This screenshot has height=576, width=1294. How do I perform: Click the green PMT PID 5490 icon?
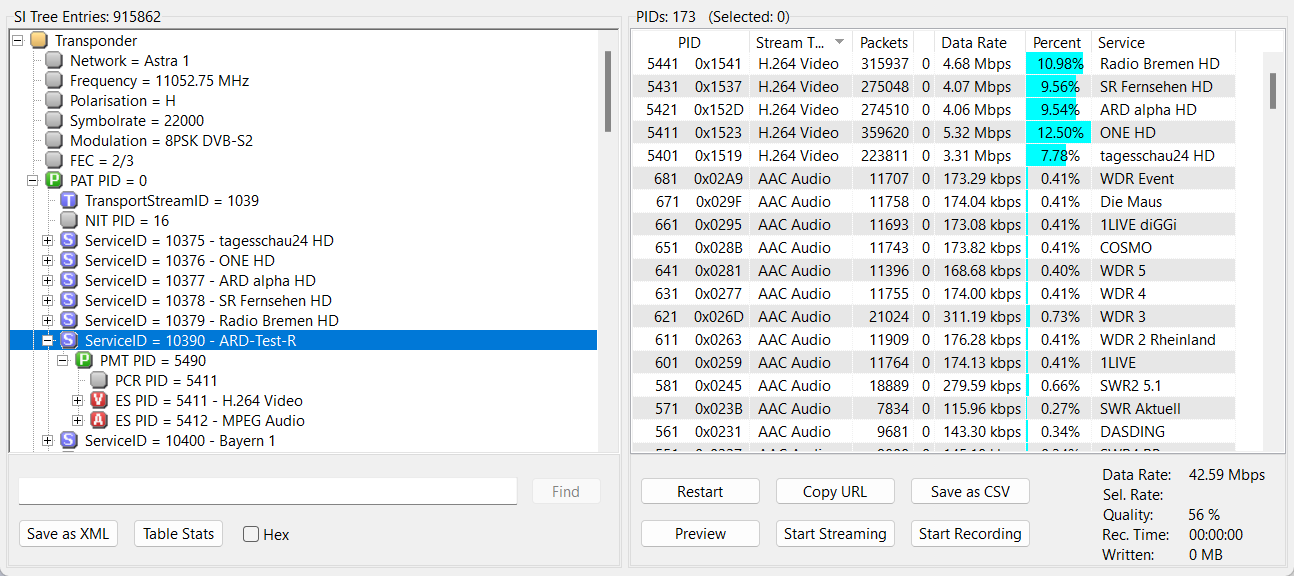coord(84,361)
